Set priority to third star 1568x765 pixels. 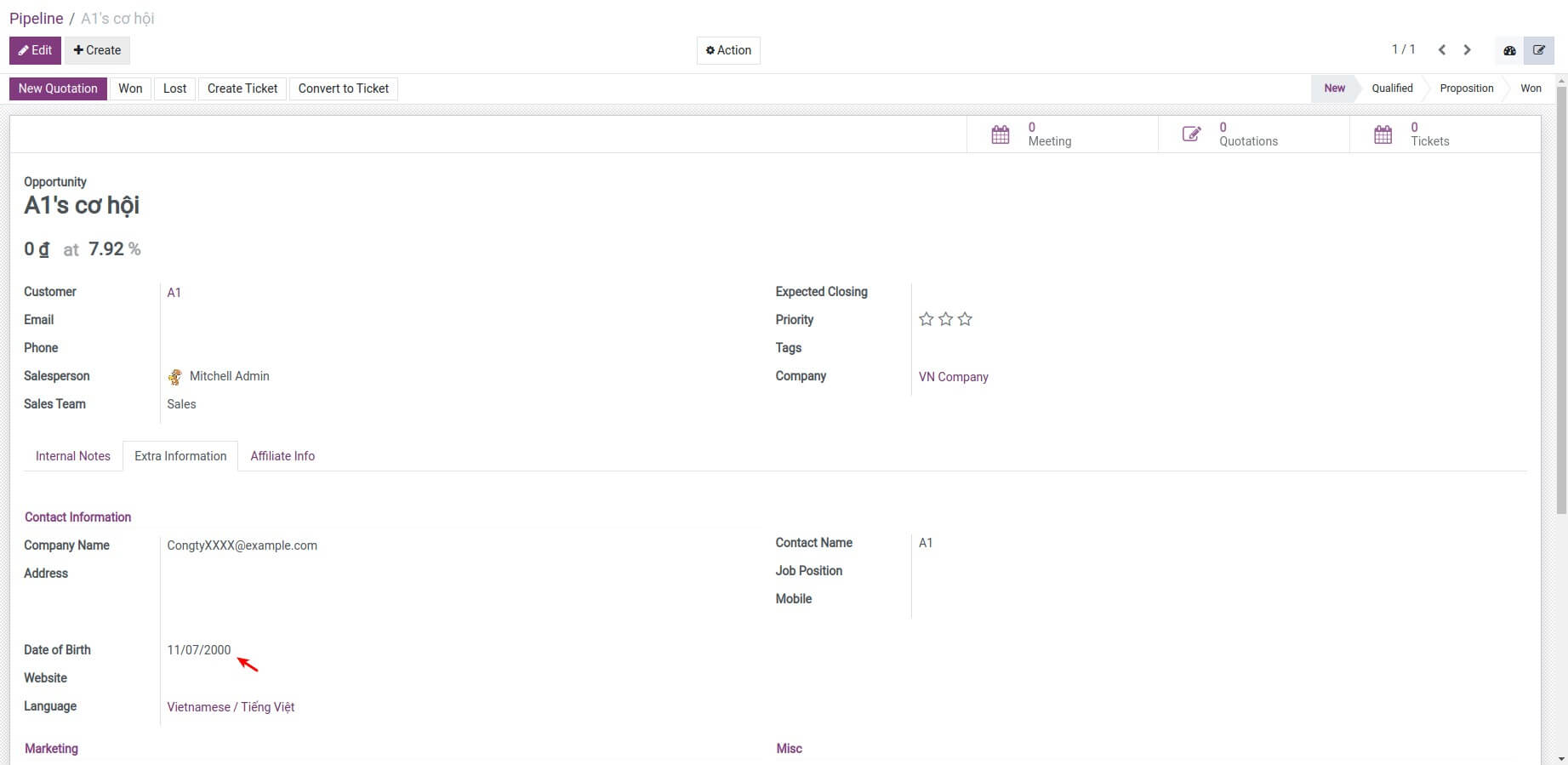coord(965,319)
